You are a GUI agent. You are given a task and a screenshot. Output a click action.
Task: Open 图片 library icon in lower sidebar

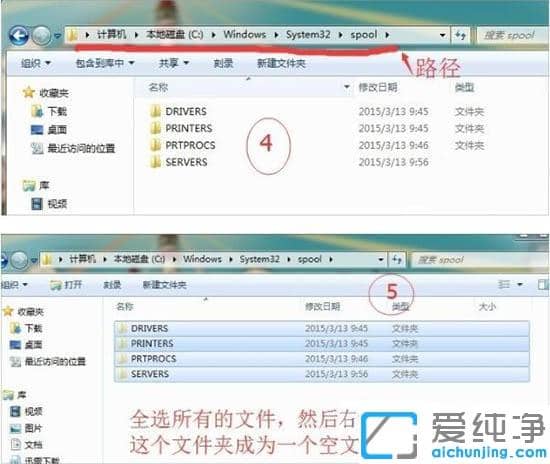[15, 428]
